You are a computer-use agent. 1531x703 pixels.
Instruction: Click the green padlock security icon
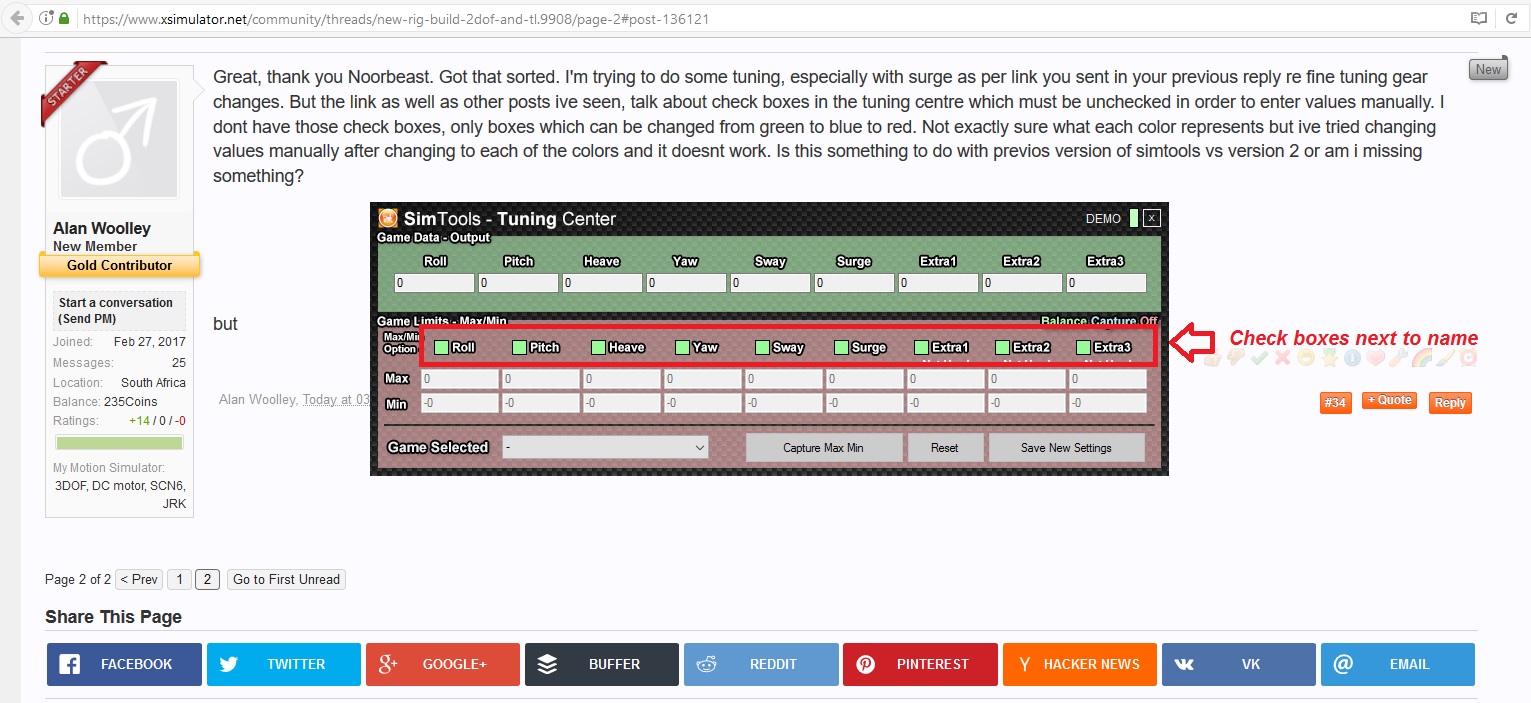point(64,18)
